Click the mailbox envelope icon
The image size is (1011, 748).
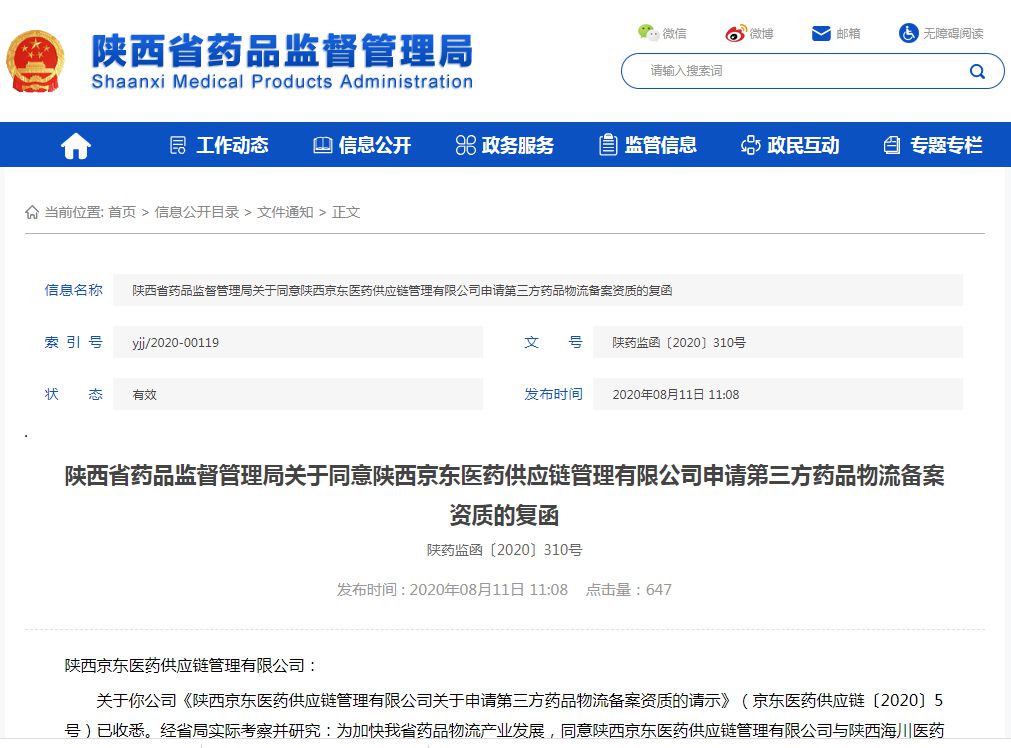pos(821,33)
